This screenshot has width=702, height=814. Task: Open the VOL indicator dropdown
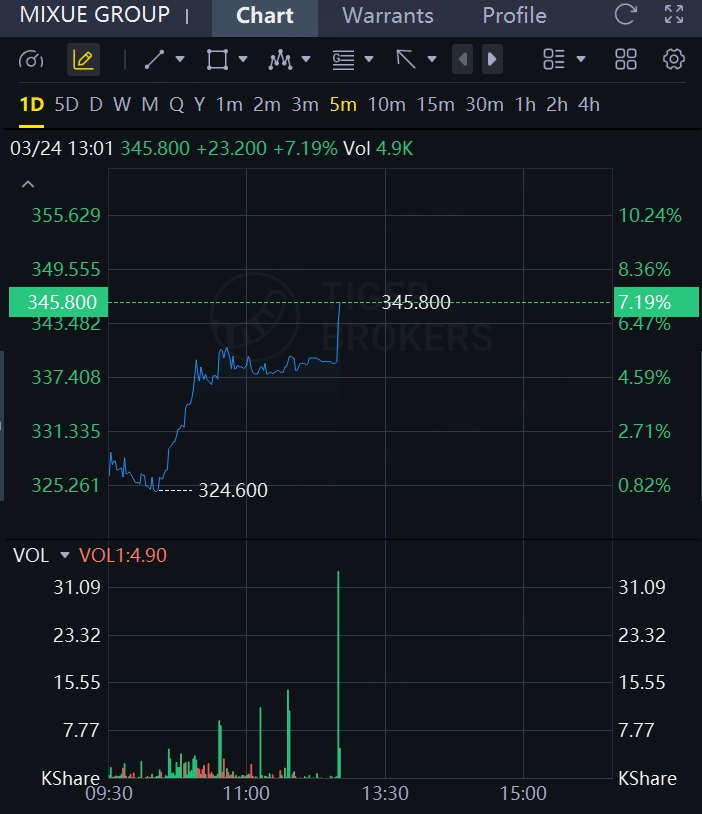(x=65, y=555)
